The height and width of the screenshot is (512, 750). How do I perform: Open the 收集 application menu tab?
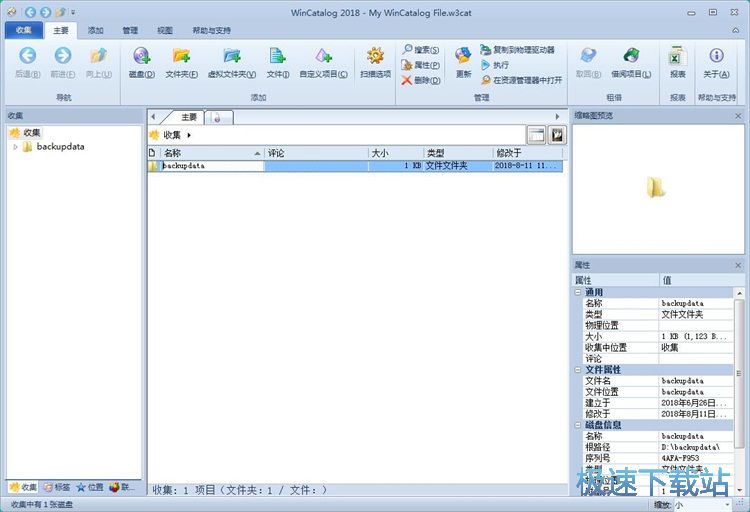23,30
